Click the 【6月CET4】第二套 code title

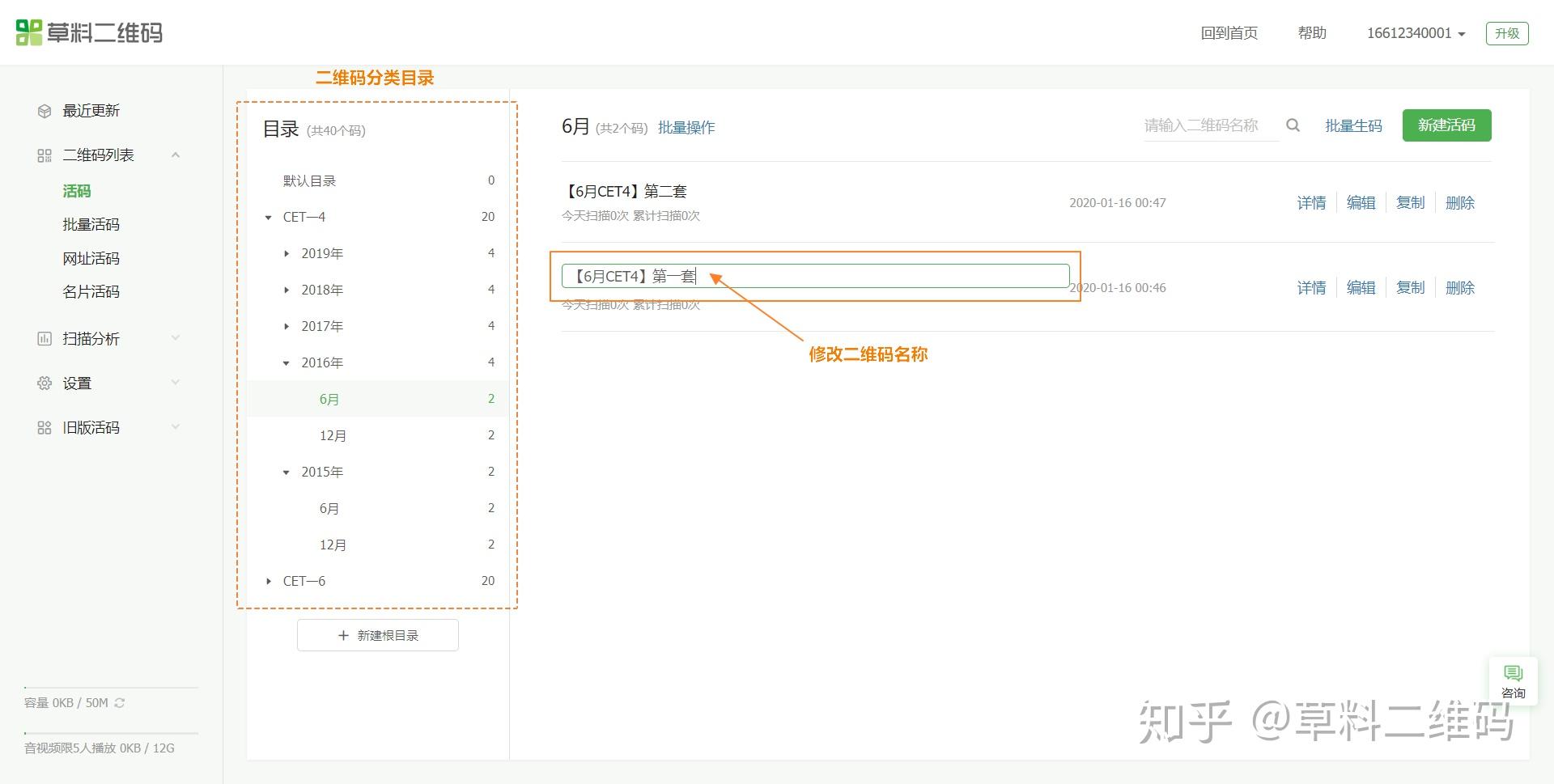pyautogui.click(x=625, y=192)
